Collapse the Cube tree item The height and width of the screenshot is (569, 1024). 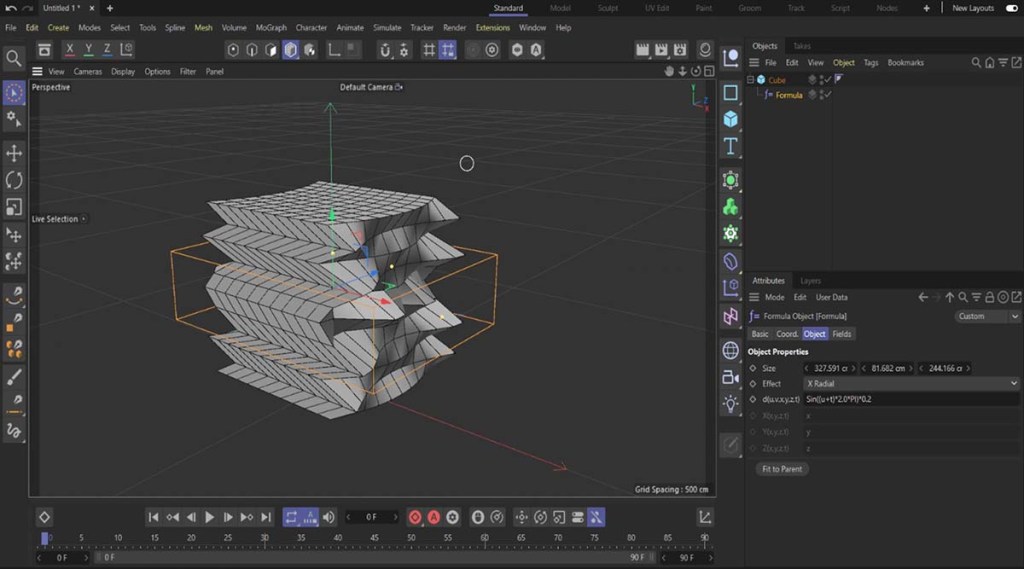pos(751,80)
